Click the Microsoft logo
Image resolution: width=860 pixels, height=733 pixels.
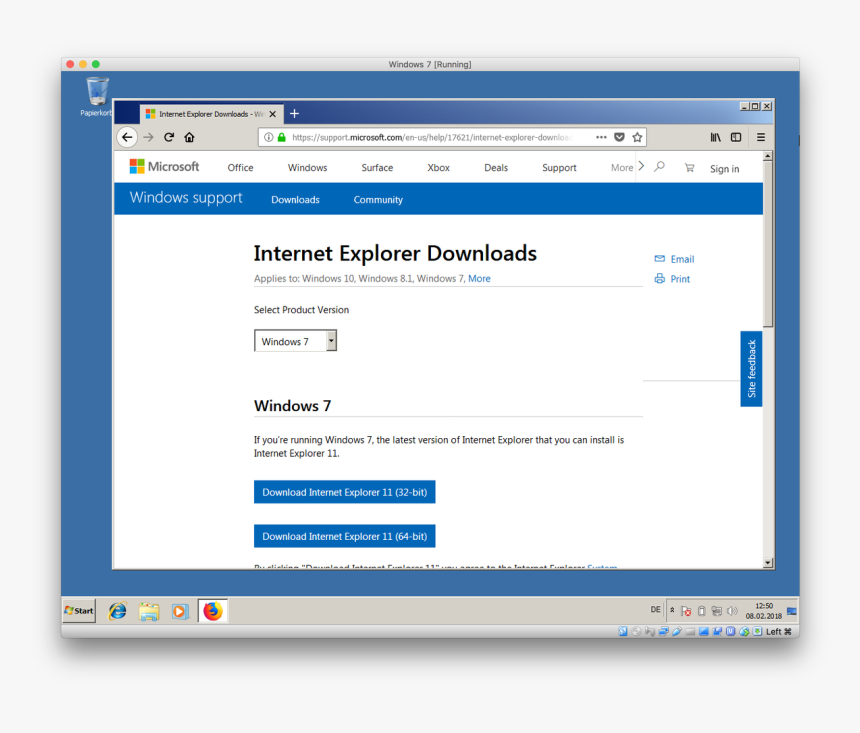point(165,166)
